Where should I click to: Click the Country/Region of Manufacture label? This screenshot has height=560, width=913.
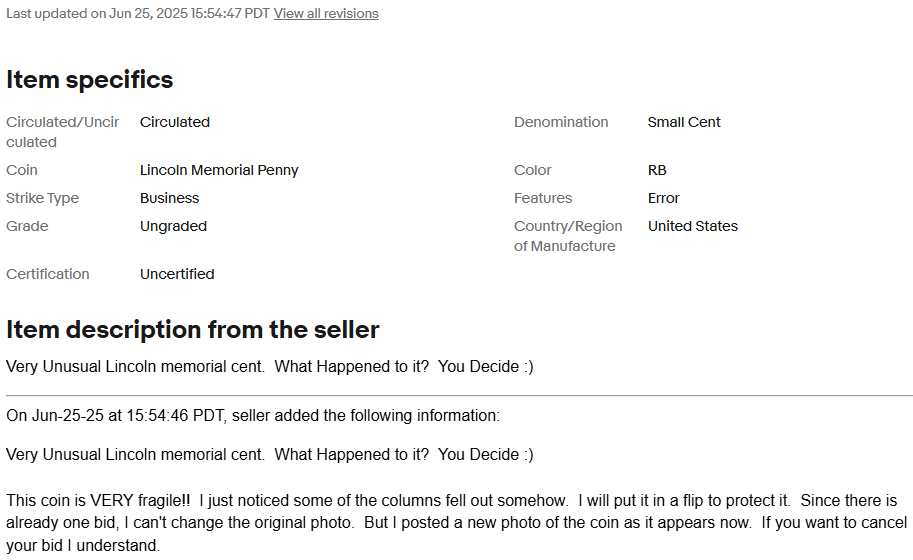568,236
